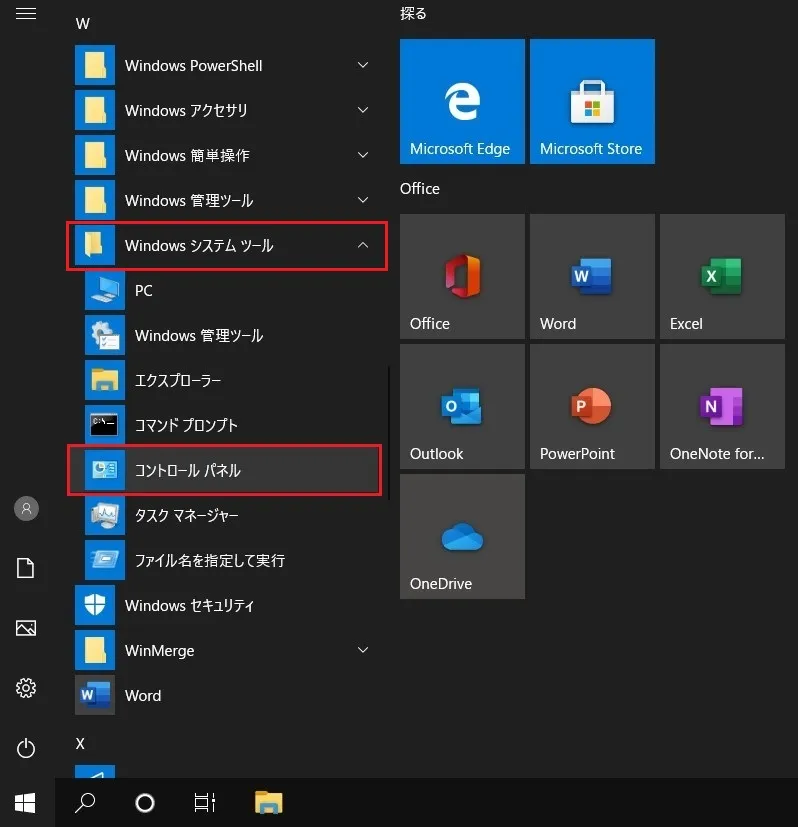The height and width of the screenshot is (827, 798).
Task: Open Documents from the left rail
Action: [x=26, y=568]
